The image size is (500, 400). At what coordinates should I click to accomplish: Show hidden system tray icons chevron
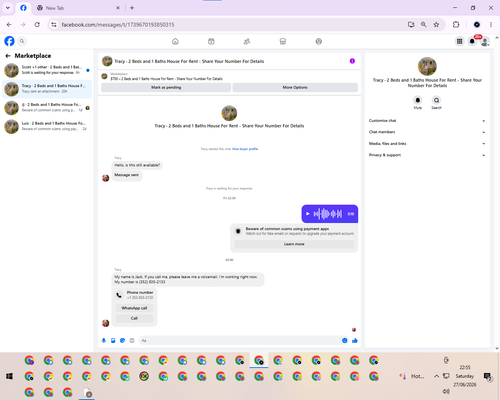pyautogui.click(x=436, y=376)
